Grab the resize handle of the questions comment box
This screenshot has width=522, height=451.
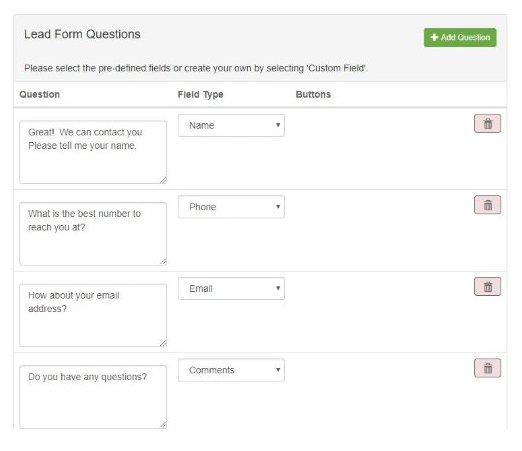click(x=163, y=425)
